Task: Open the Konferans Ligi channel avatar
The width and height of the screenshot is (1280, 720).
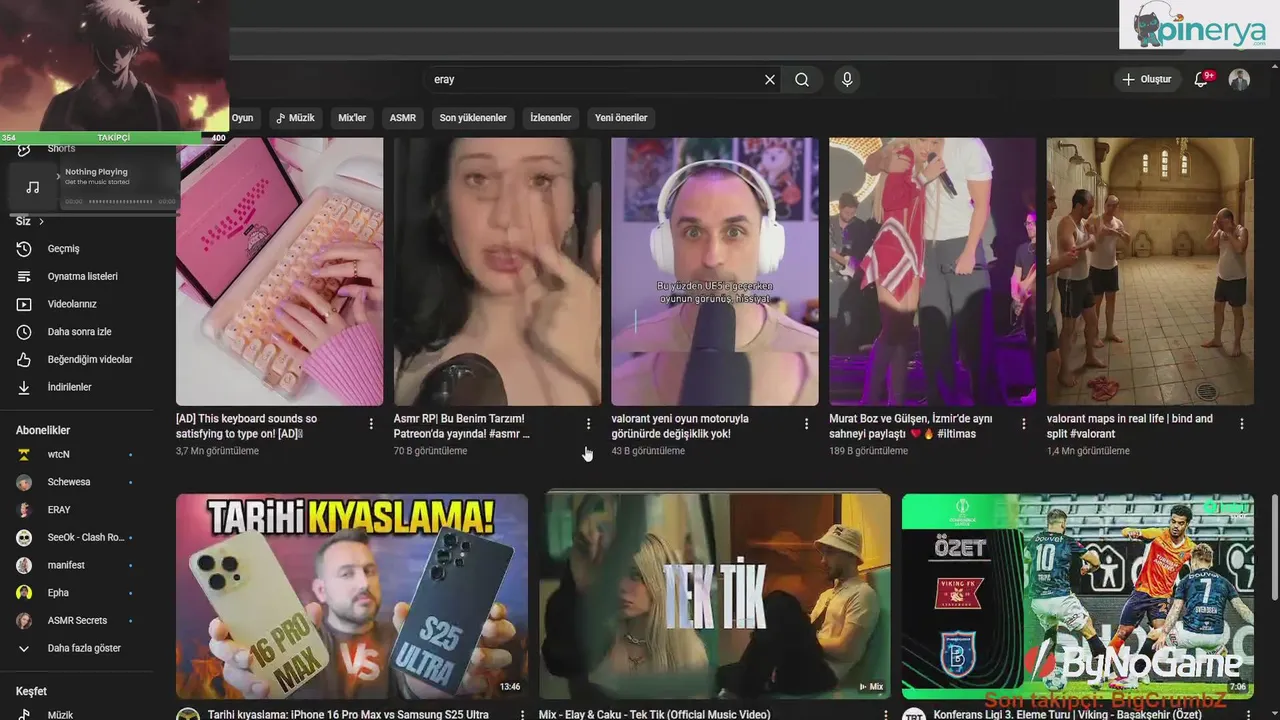Action: click(913, 715)
